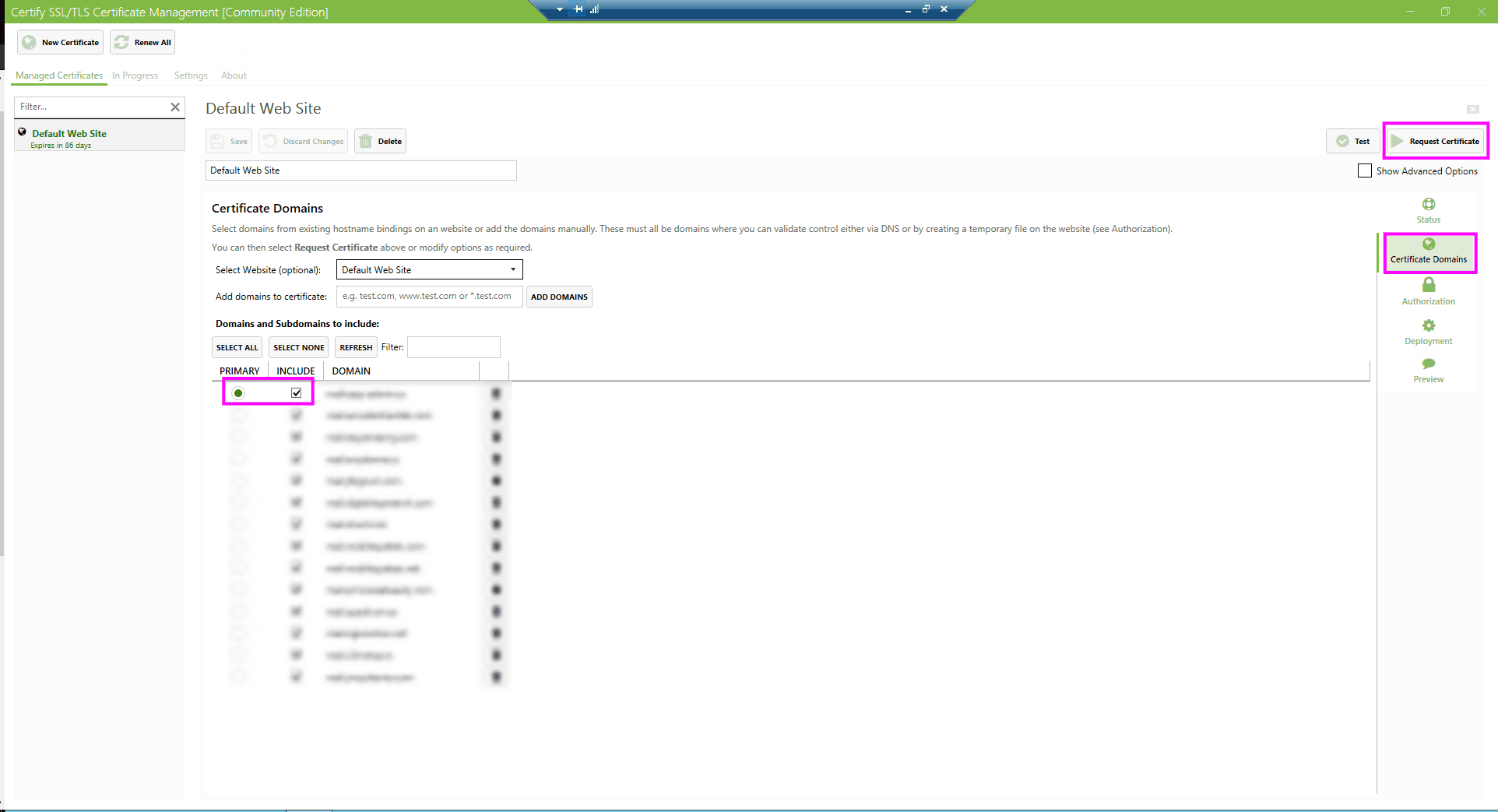Click Renew All in the toolbar

click(x=142, y=42)
